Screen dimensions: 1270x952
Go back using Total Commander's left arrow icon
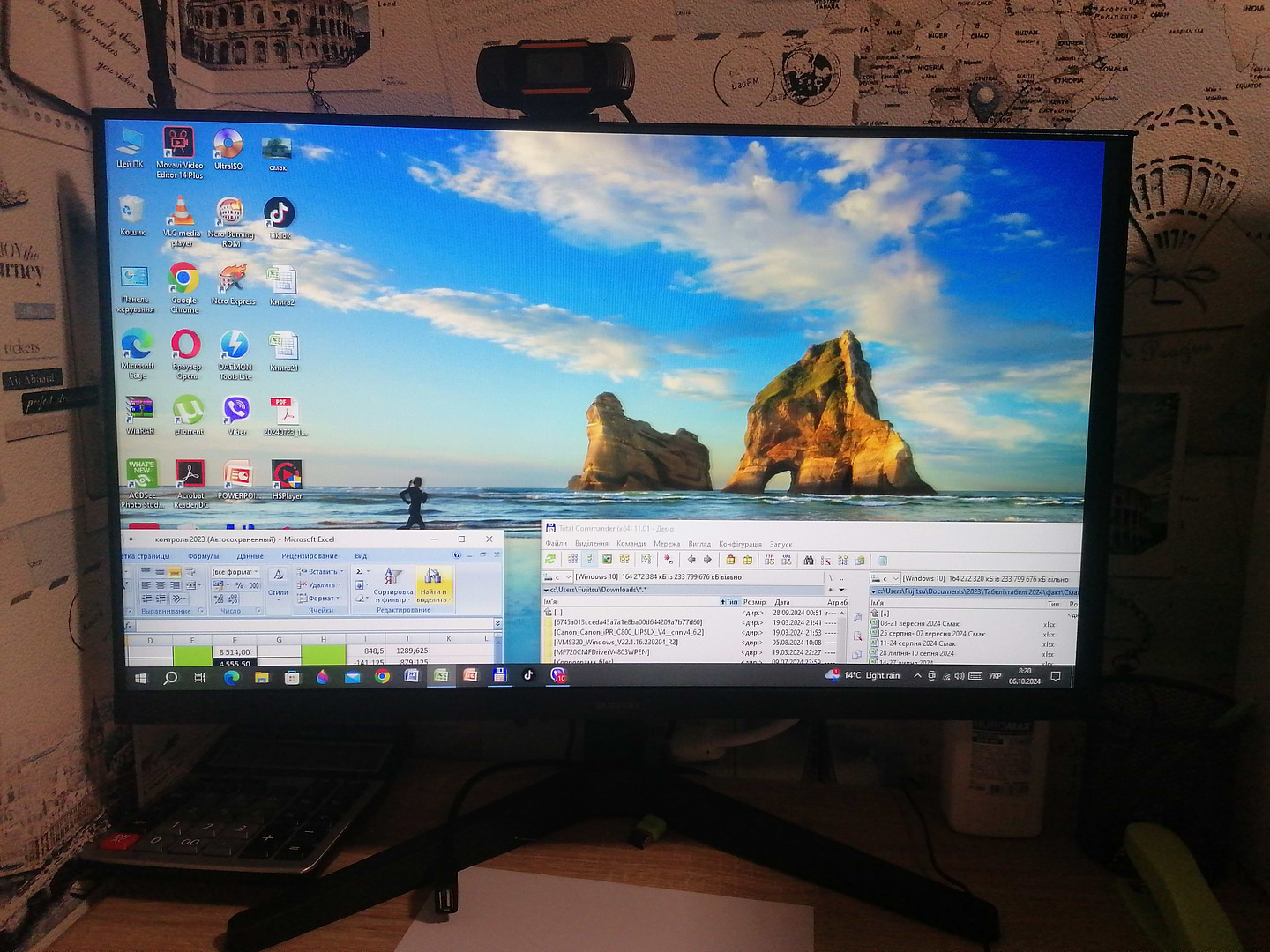(691, 560)
